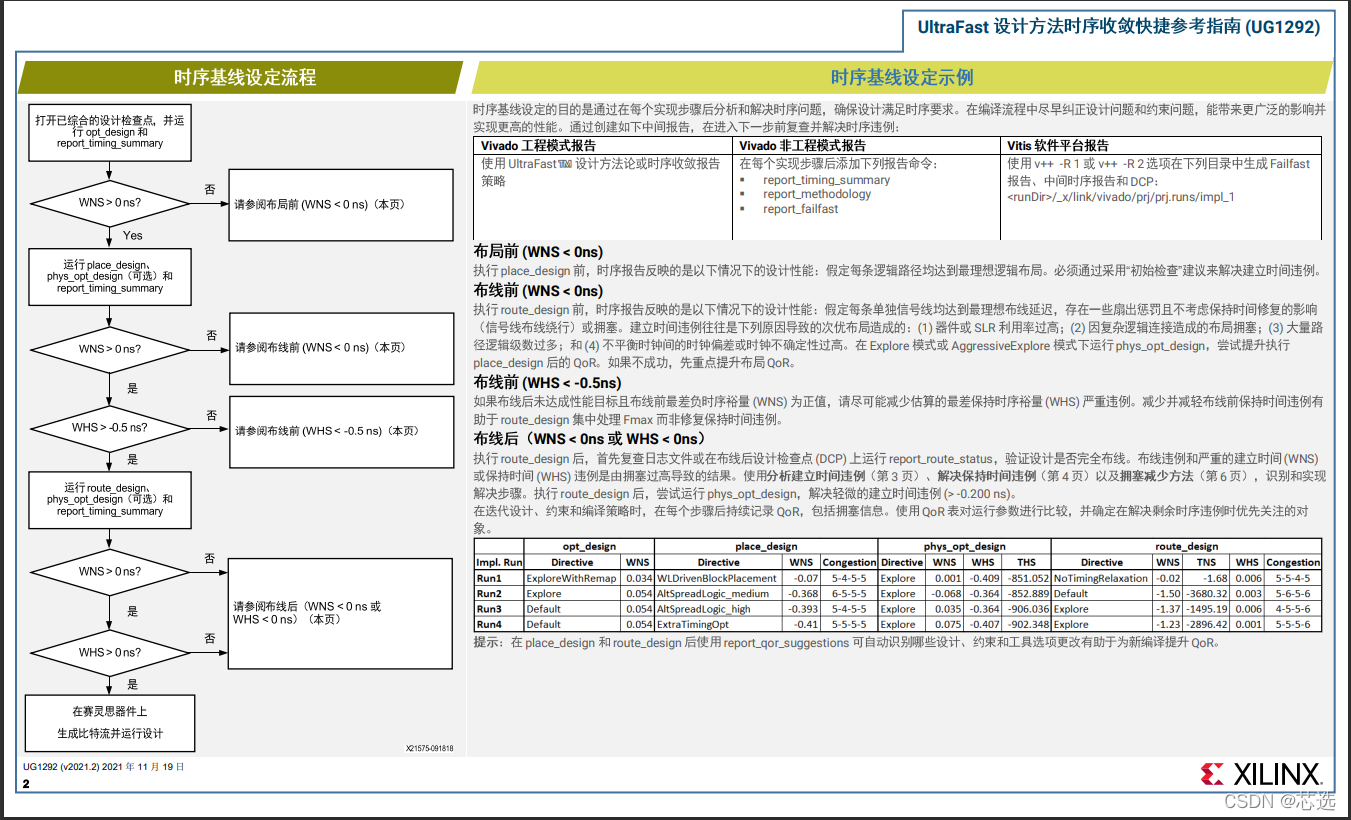
Task: Open the reference 请参阅布局前 (WNS < 0 ns)(本页)
Action: tap(341, 204)
